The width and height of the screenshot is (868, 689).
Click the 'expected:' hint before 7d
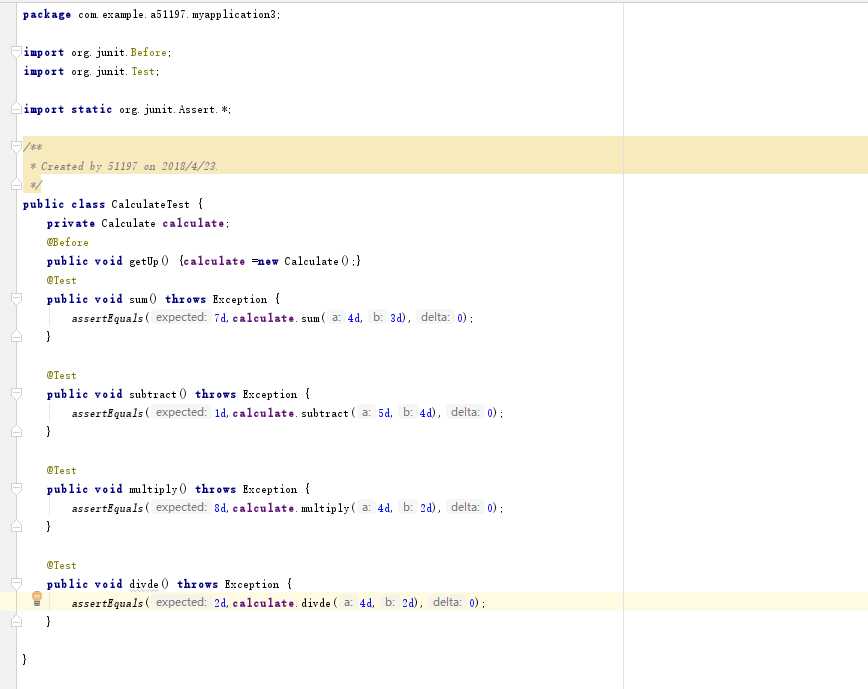coord(181,317)
